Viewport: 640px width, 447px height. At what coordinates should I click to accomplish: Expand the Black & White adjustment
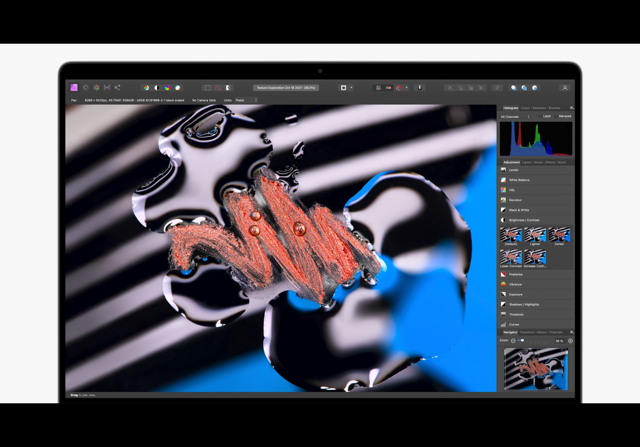click(x=536, y=210)
